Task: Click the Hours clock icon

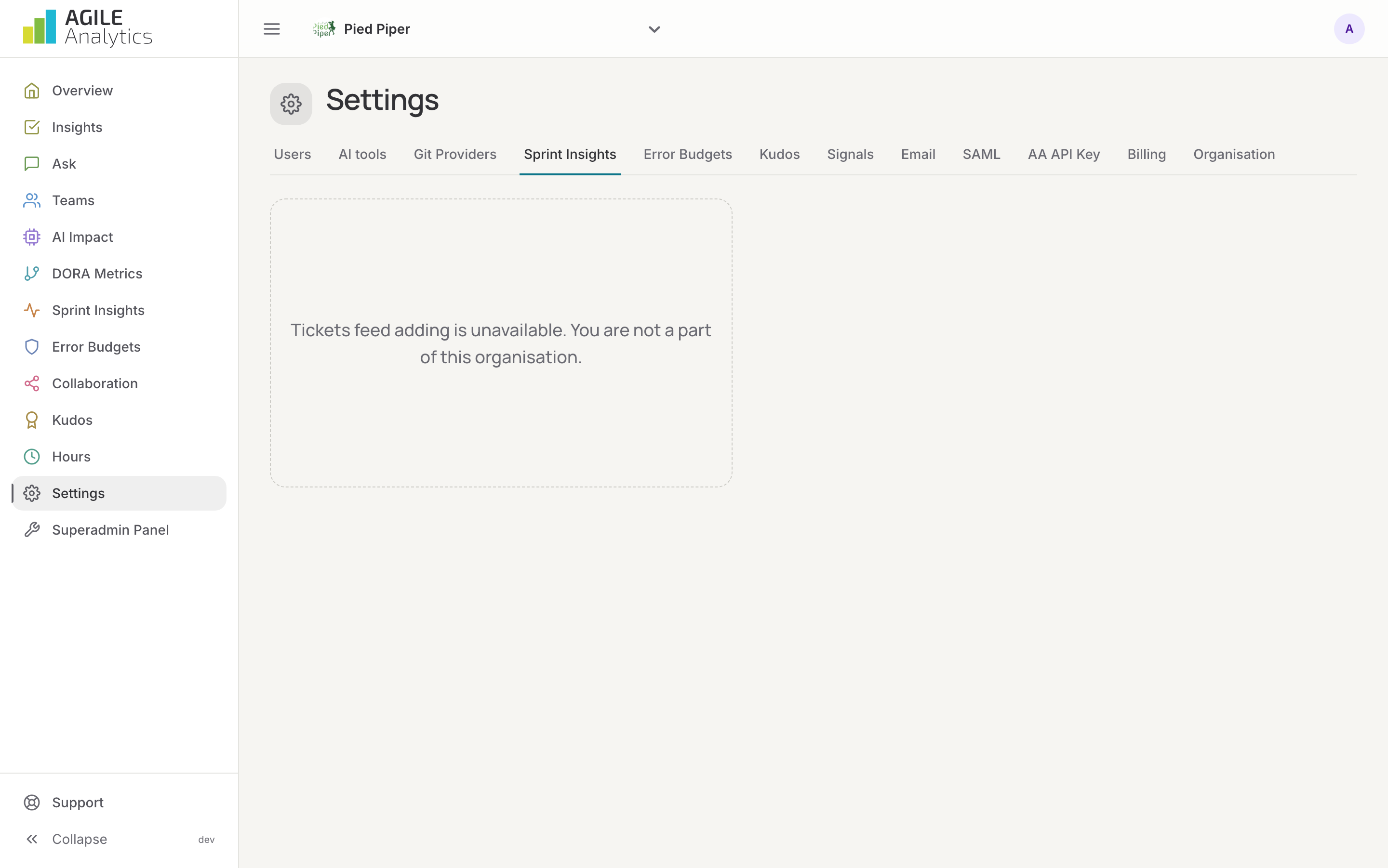Action: point(32,457)
